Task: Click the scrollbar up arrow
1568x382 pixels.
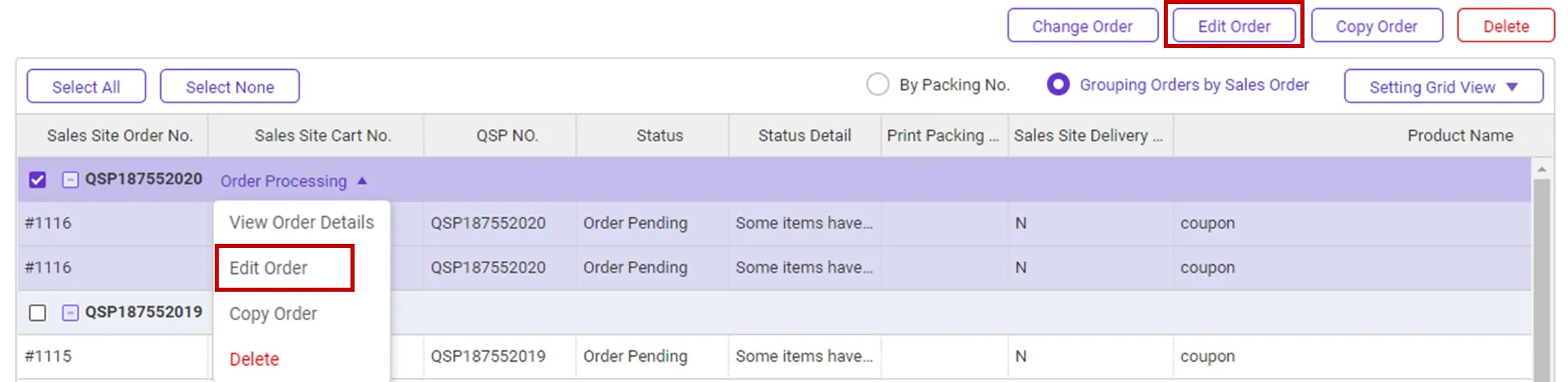Action: pos(1540,169)
